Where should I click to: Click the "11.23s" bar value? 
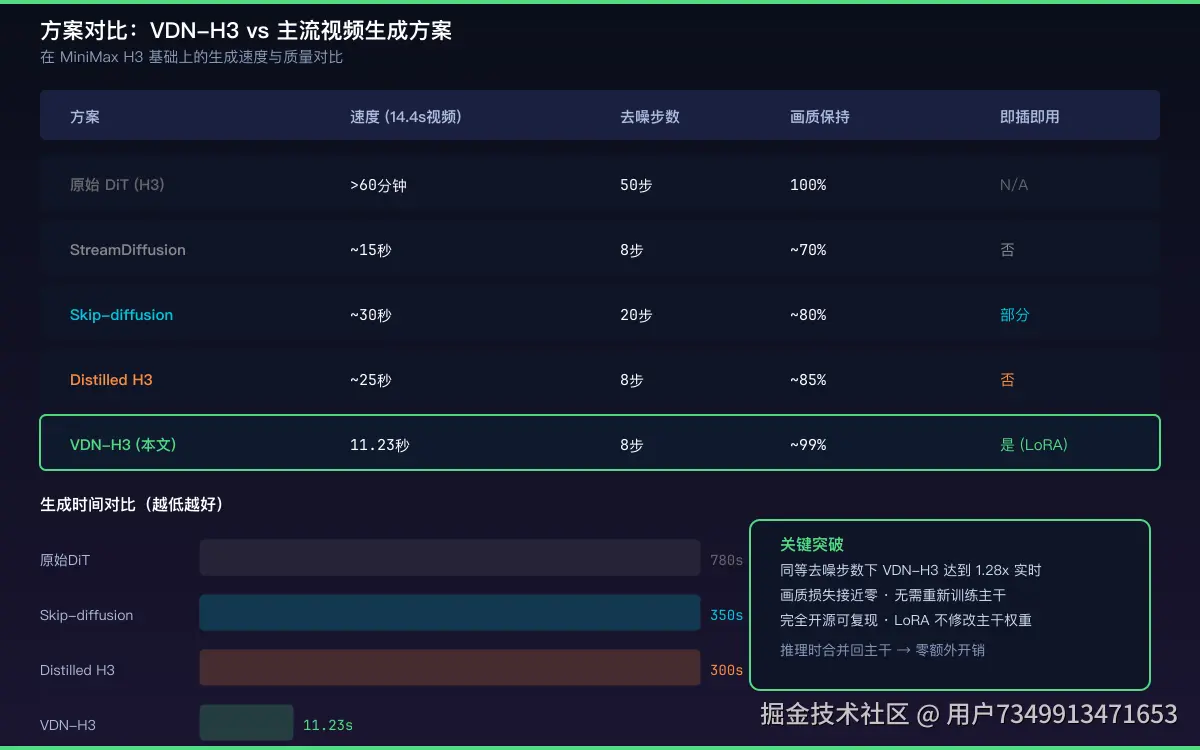point(328,725)
